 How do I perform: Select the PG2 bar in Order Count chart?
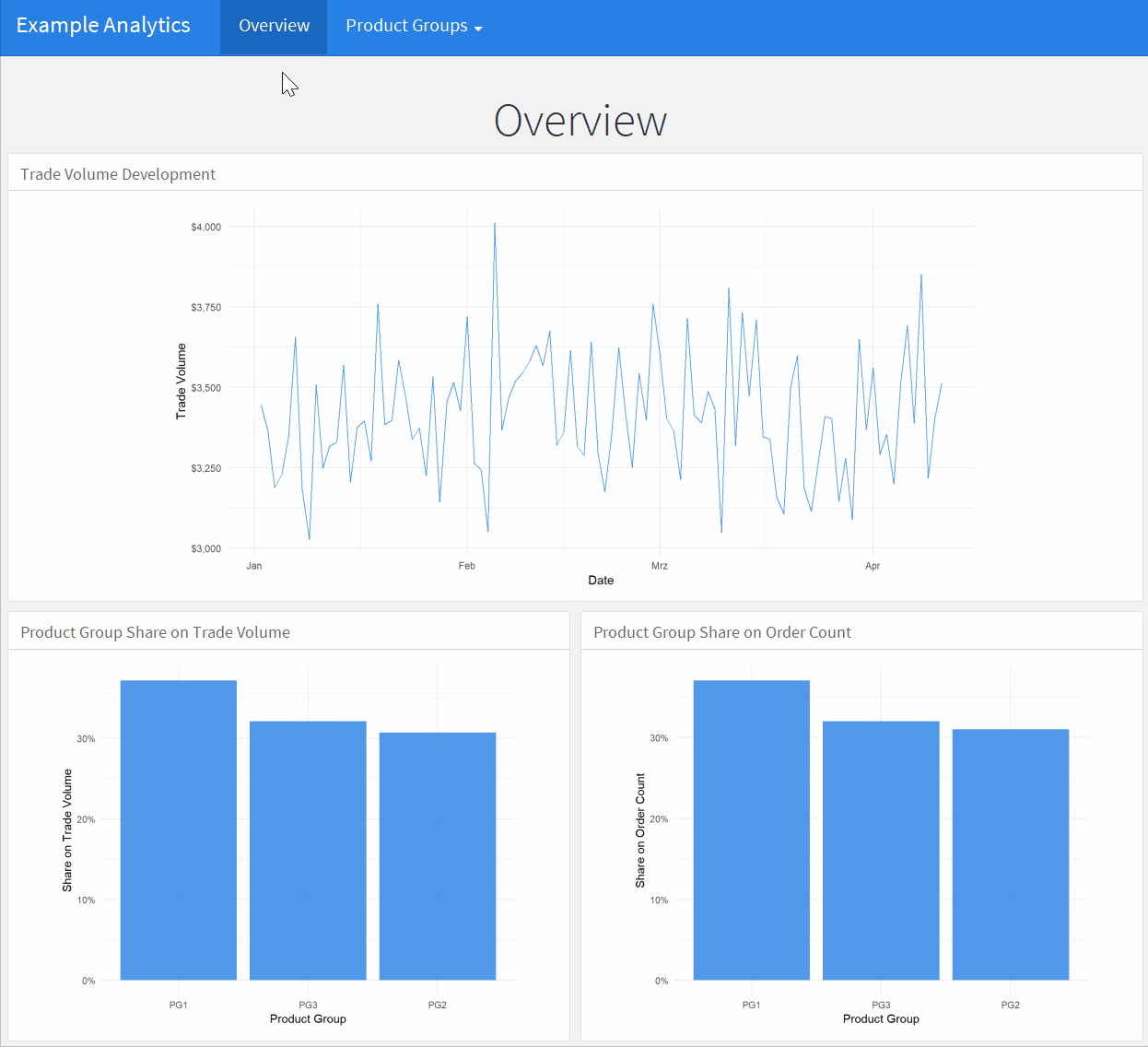point(1010,855)
